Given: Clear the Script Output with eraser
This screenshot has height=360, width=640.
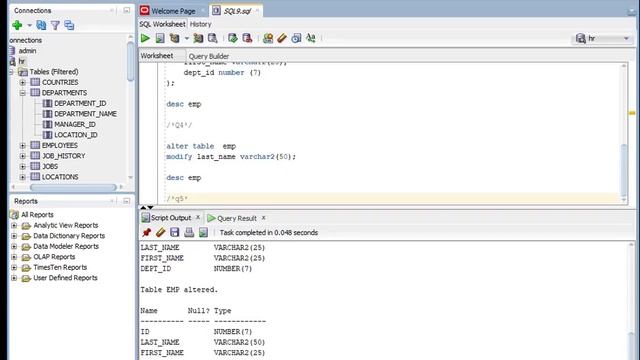Looking at the screenshot, I should coord(160,233).
